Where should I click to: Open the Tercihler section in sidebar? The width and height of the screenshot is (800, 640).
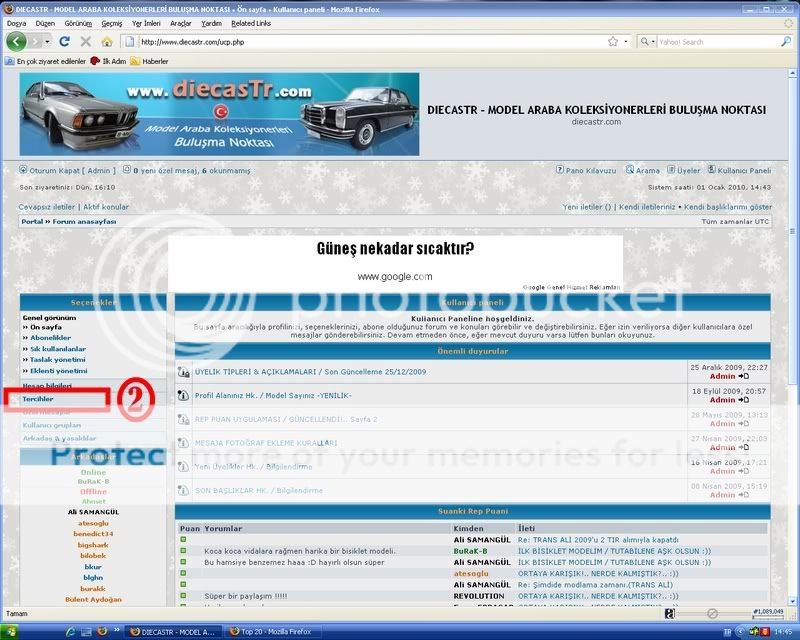pos(38,399)
